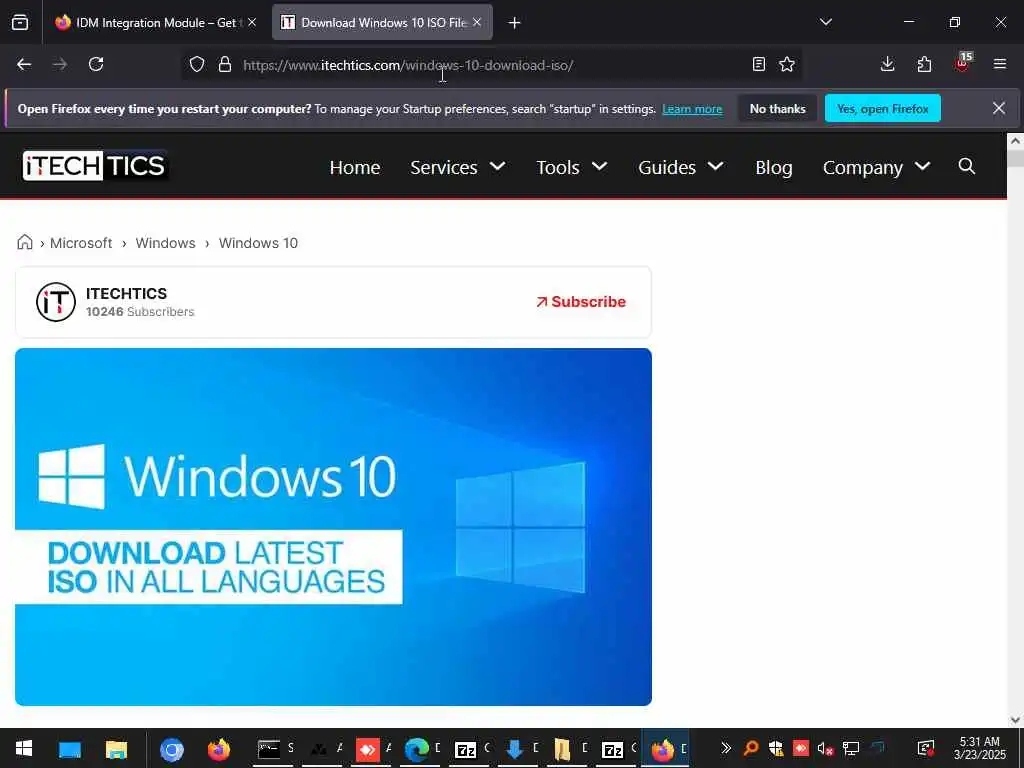
Task: Click the muted volume tray icon
Action: [825, 748]
